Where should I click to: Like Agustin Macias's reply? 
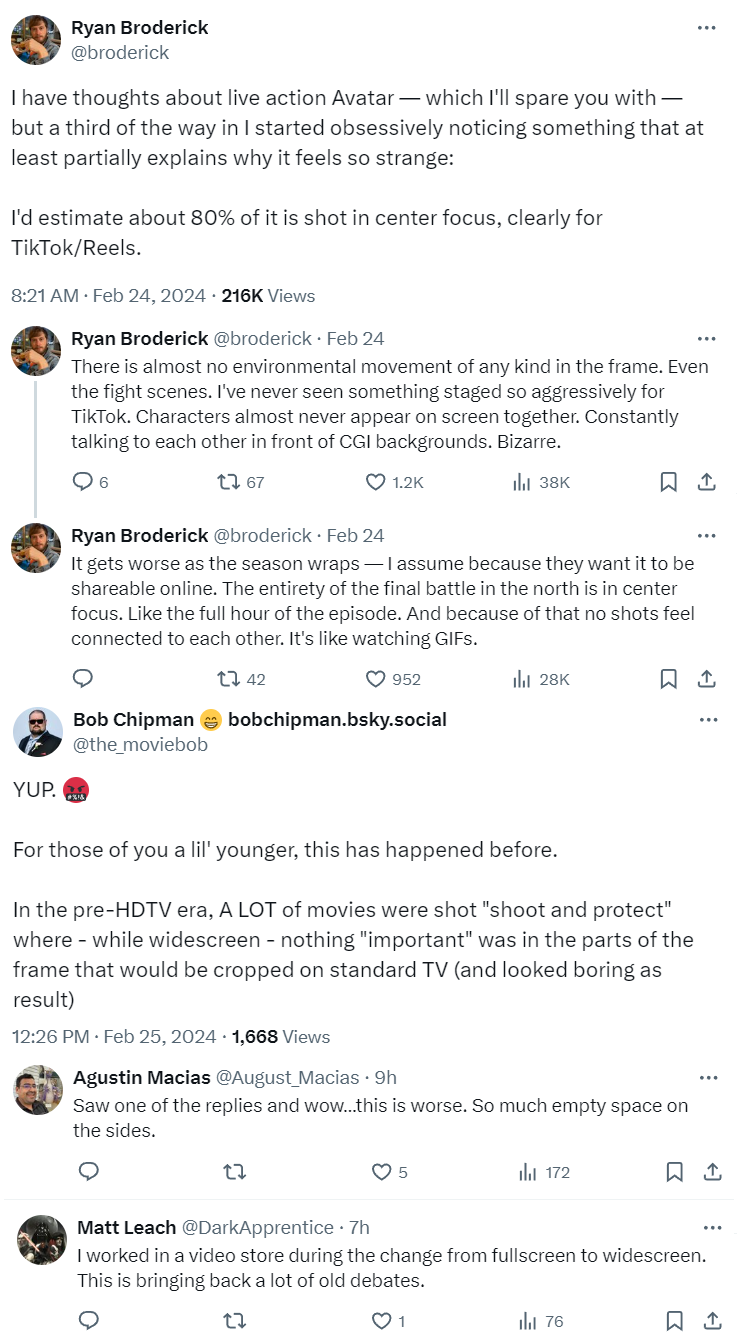[x=380, y=1171]
